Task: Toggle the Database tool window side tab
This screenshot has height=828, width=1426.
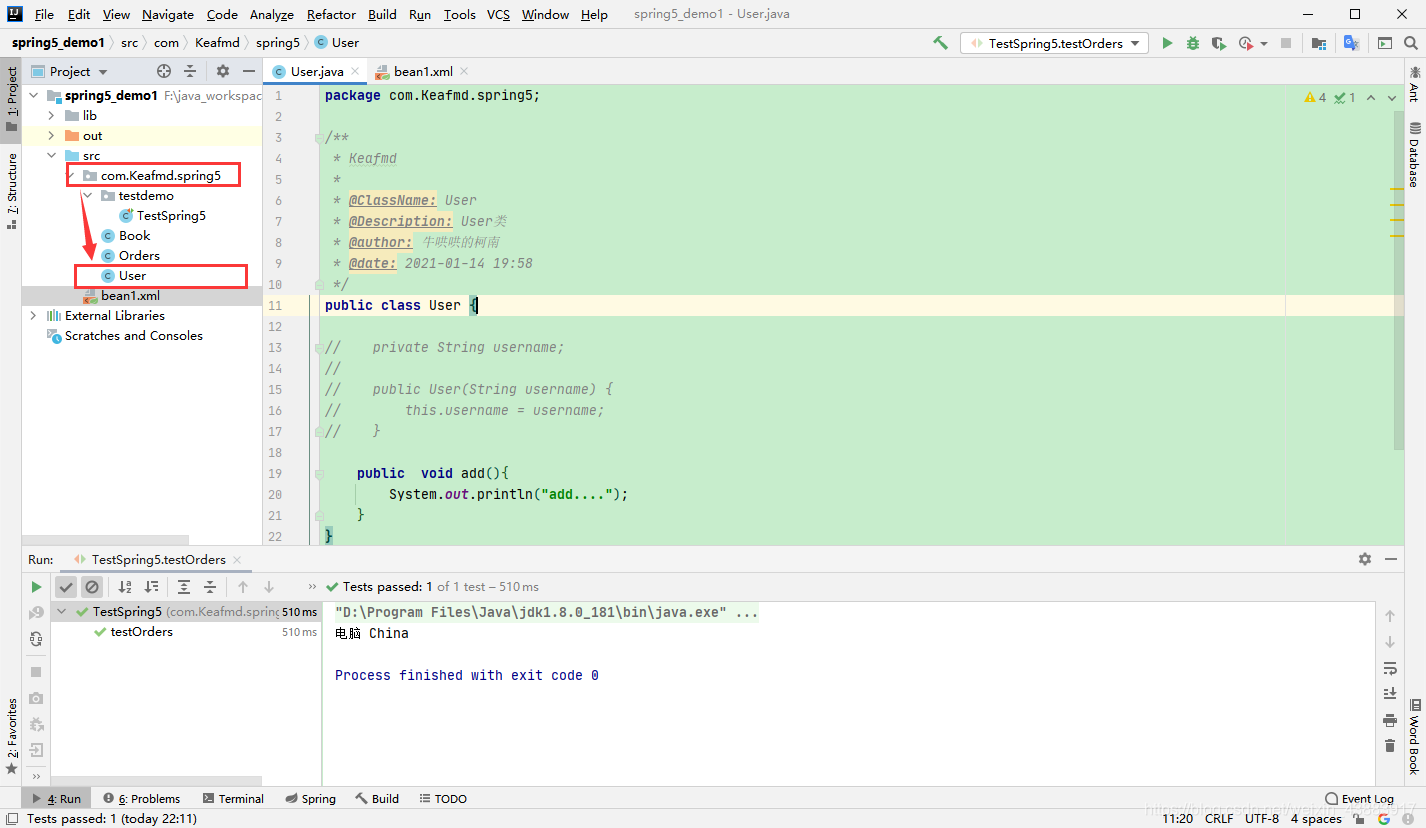Action: point(1414,154)
